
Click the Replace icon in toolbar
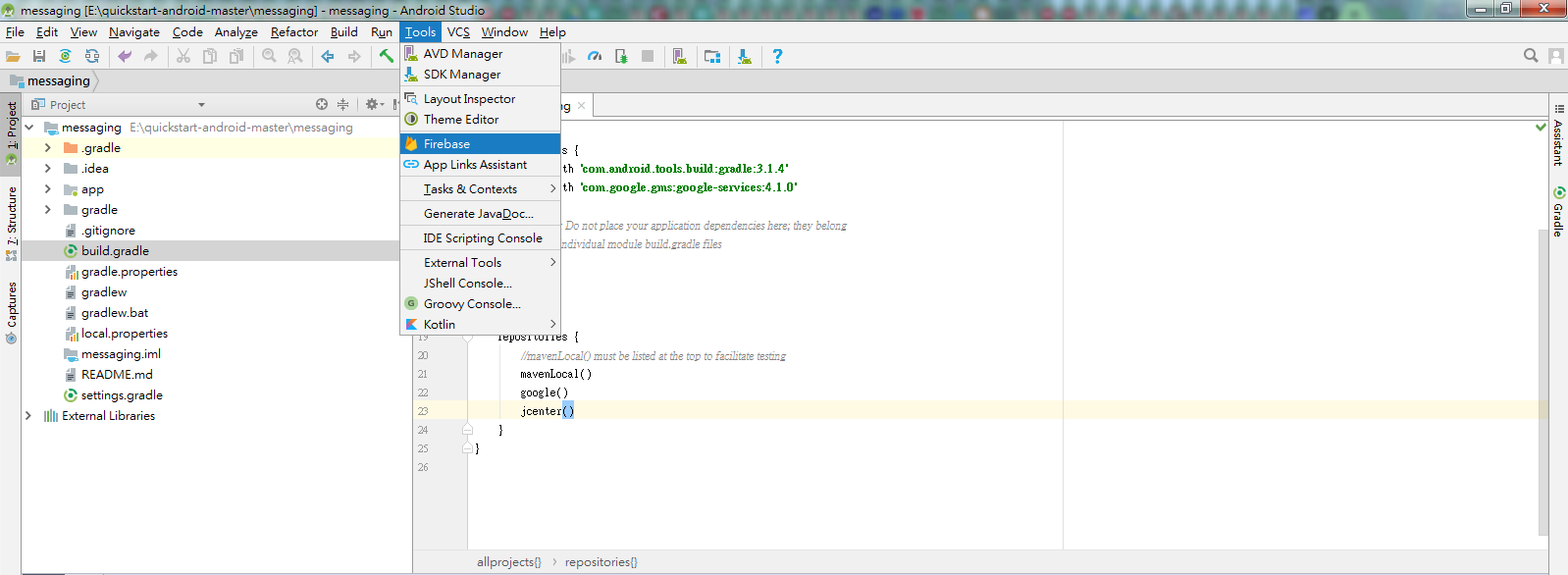[295, 57]
